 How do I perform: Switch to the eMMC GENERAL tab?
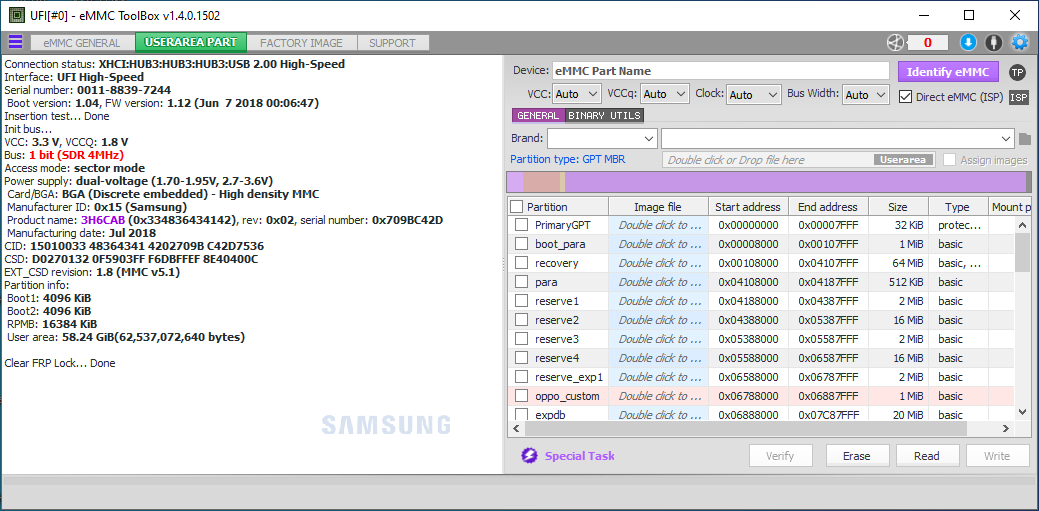tap(82, 43)
